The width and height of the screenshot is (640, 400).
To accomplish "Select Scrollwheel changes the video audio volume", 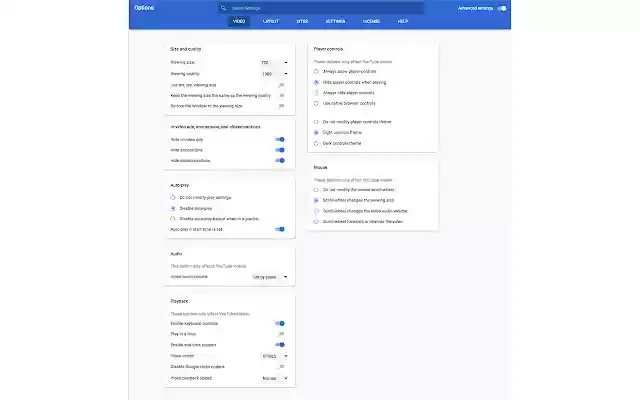I will pyautogui.click(x=316, y=211).
